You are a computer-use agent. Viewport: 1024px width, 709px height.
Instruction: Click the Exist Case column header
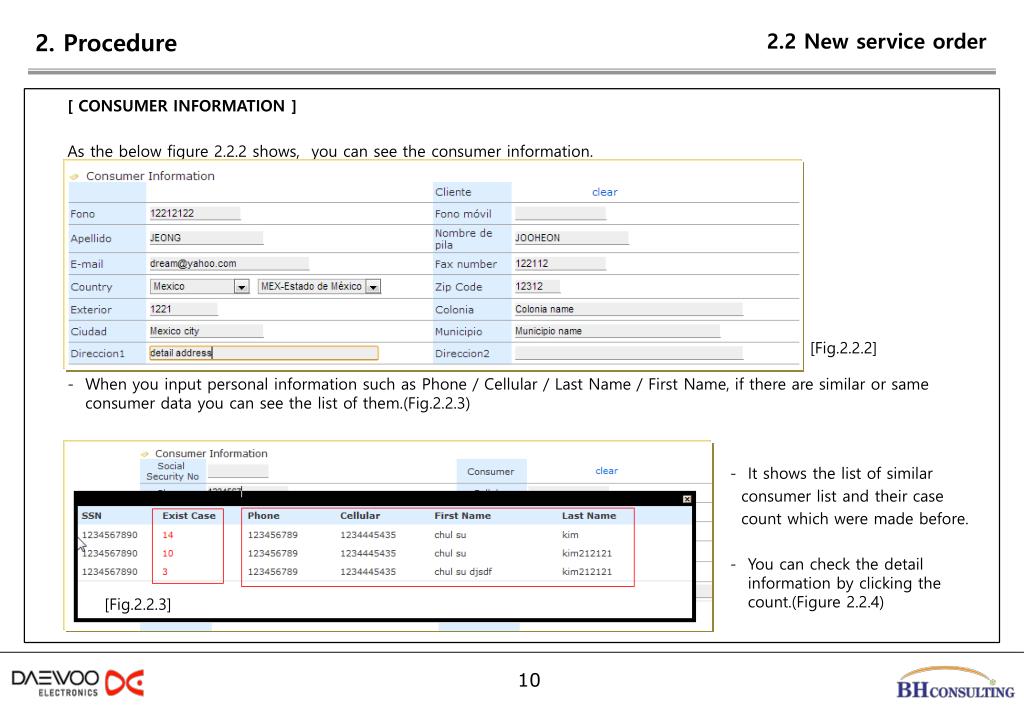pos(189,516)
